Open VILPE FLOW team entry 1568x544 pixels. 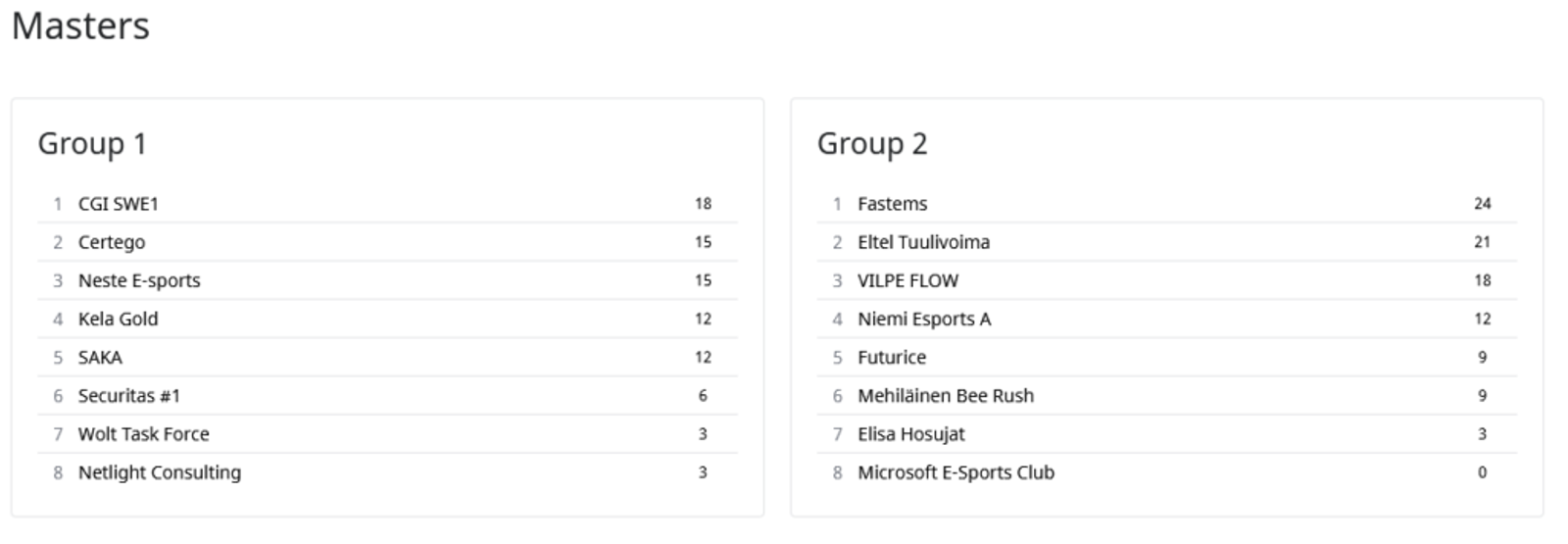pos(907,280)
